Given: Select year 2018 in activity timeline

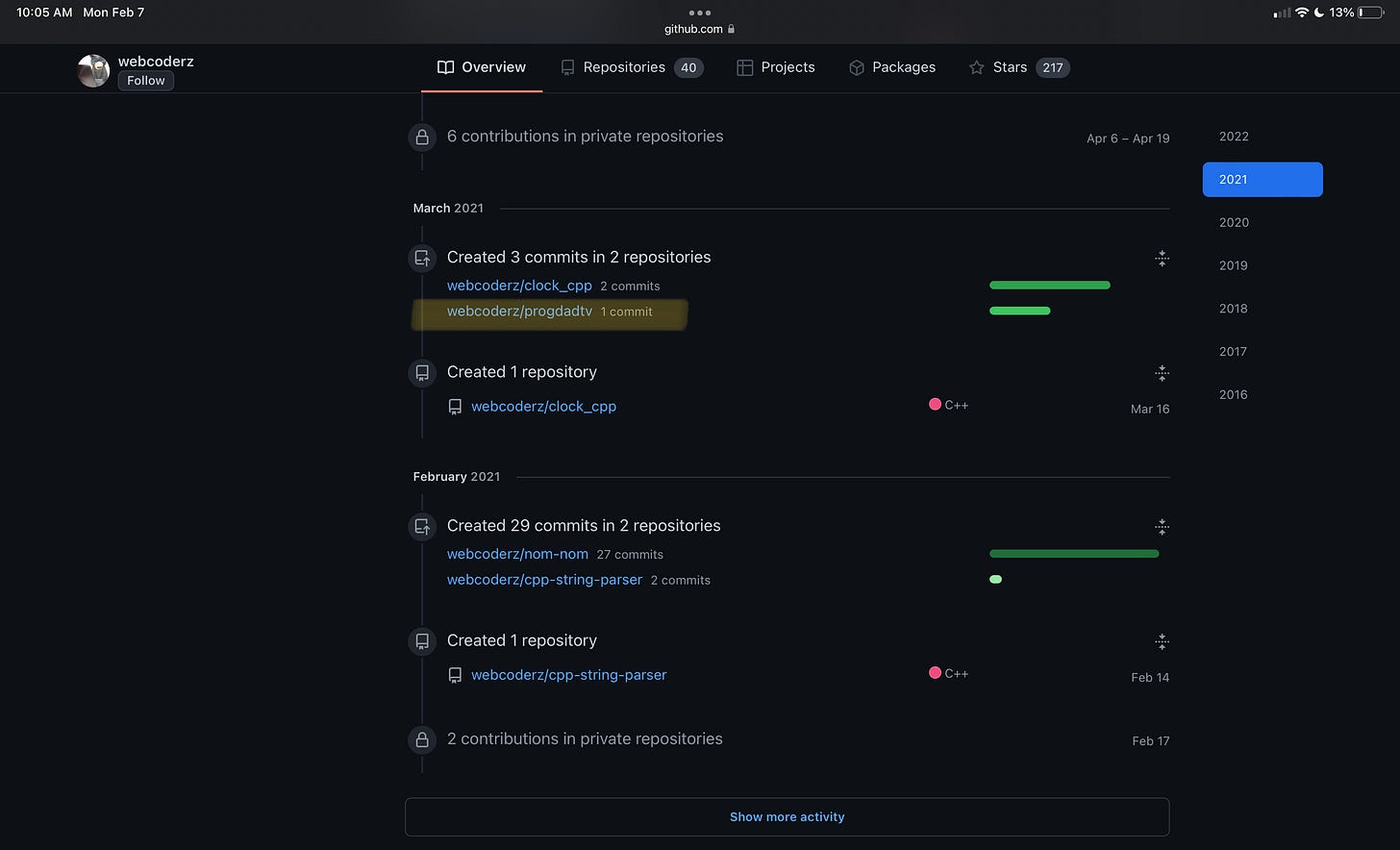Looking at the screenshot, I should pyautogui.click(x=1234, y=309).
